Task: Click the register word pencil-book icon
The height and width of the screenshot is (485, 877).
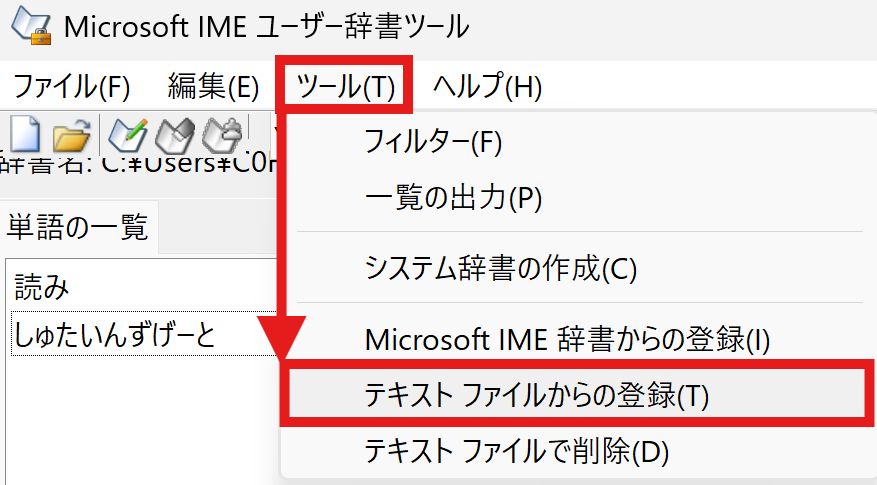Action: coord(128,135)
